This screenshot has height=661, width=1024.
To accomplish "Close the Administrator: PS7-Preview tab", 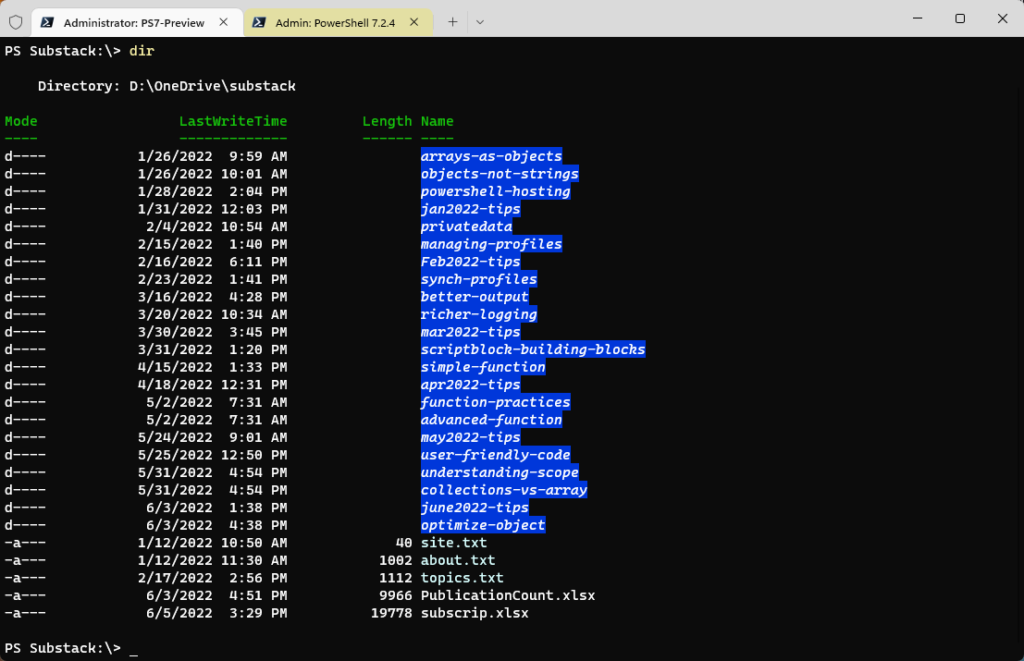I will (x=226, y=21).
